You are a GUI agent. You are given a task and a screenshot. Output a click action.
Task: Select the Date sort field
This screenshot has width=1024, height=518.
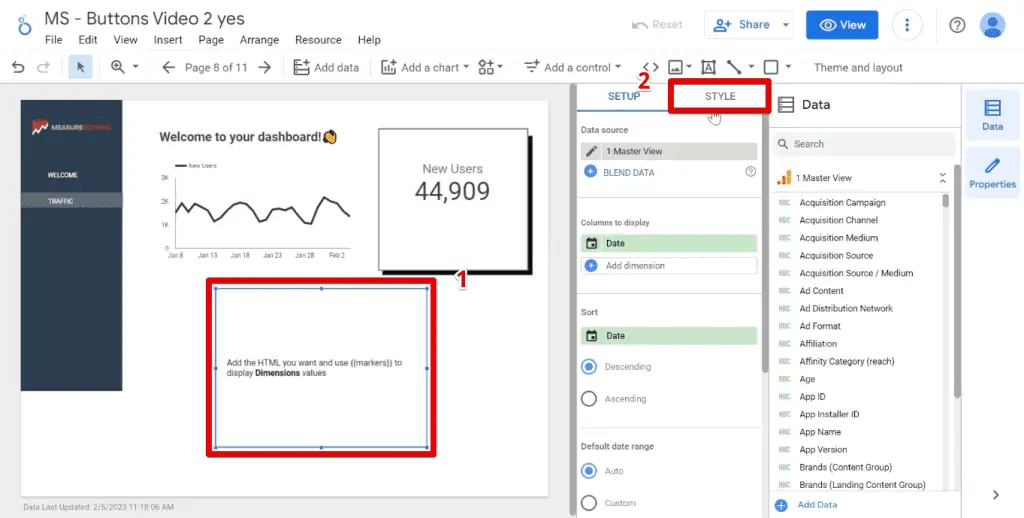669,336
